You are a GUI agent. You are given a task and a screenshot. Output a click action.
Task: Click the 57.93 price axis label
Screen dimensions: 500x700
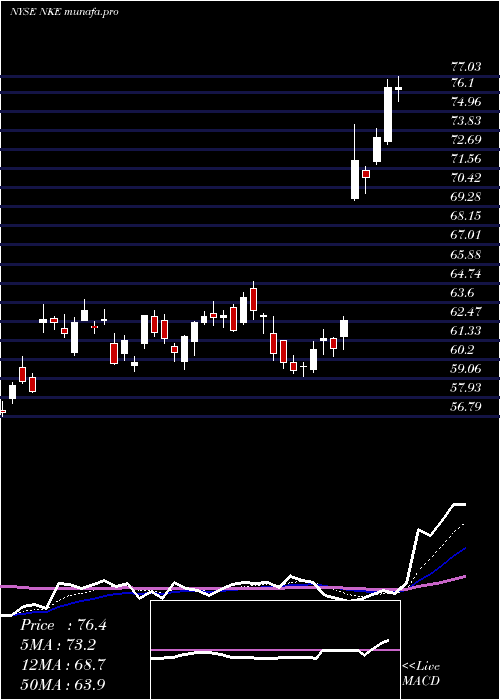466,388
